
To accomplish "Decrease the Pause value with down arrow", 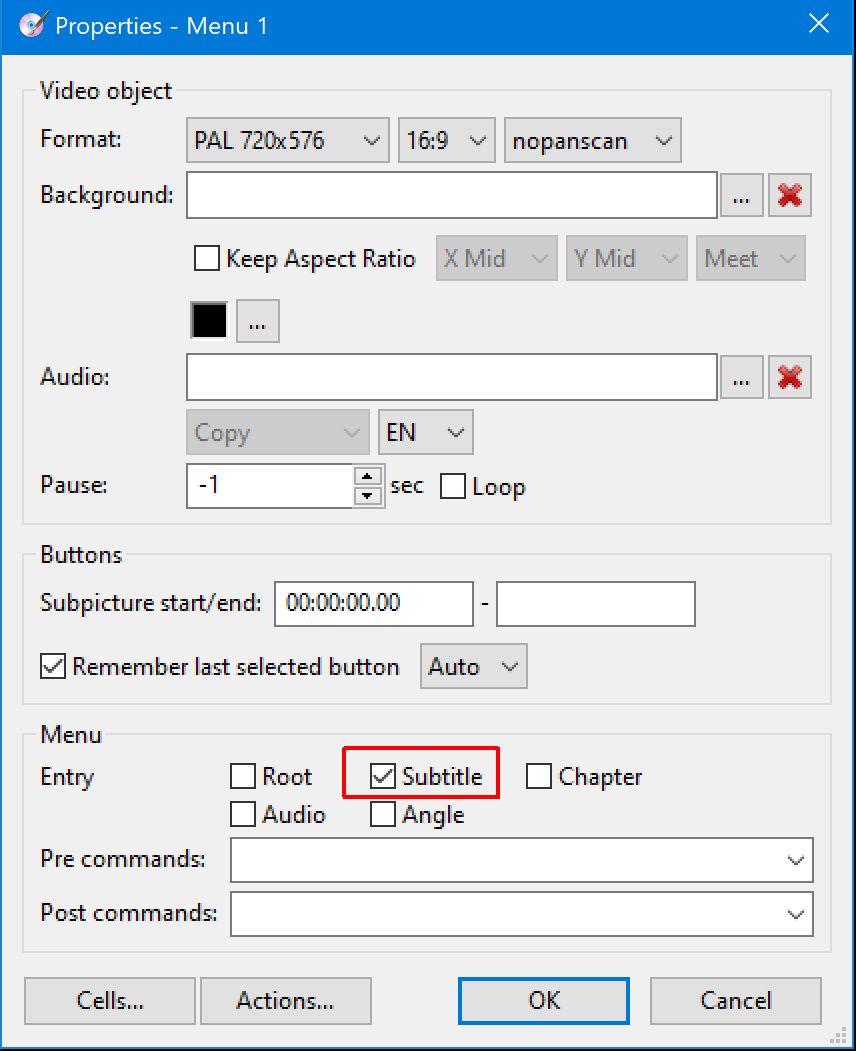I will [x=369, y=495].
